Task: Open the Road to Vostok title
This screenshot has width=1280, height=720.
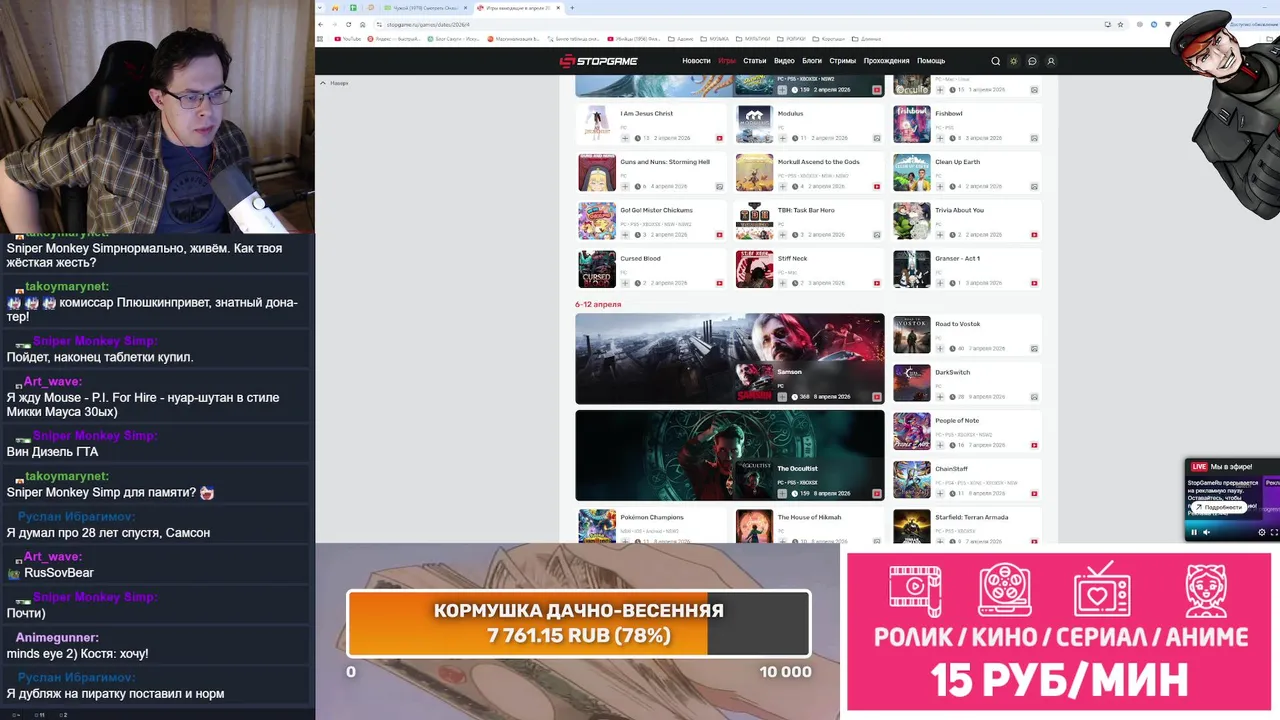Action: (x=957, y=324)
